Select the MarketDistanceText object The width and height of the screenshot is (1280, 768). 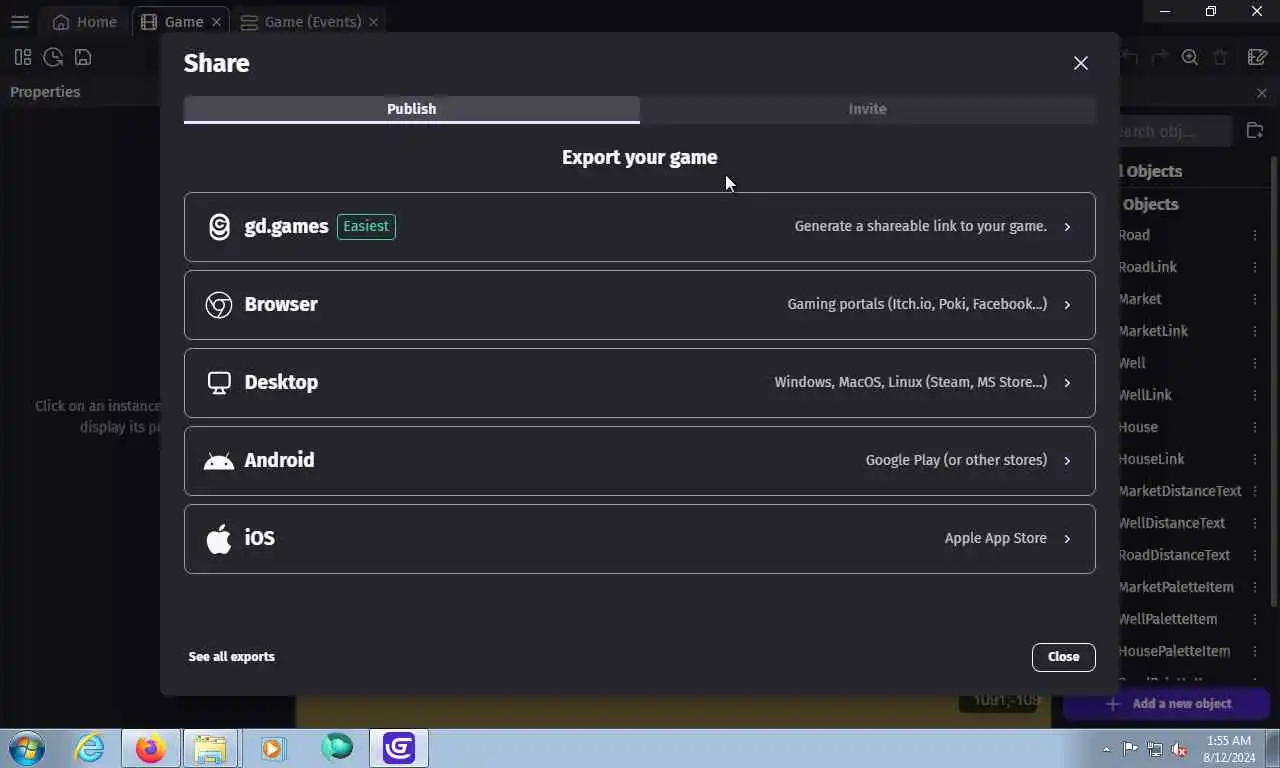pyautogui.click(x=1180, y=491)
